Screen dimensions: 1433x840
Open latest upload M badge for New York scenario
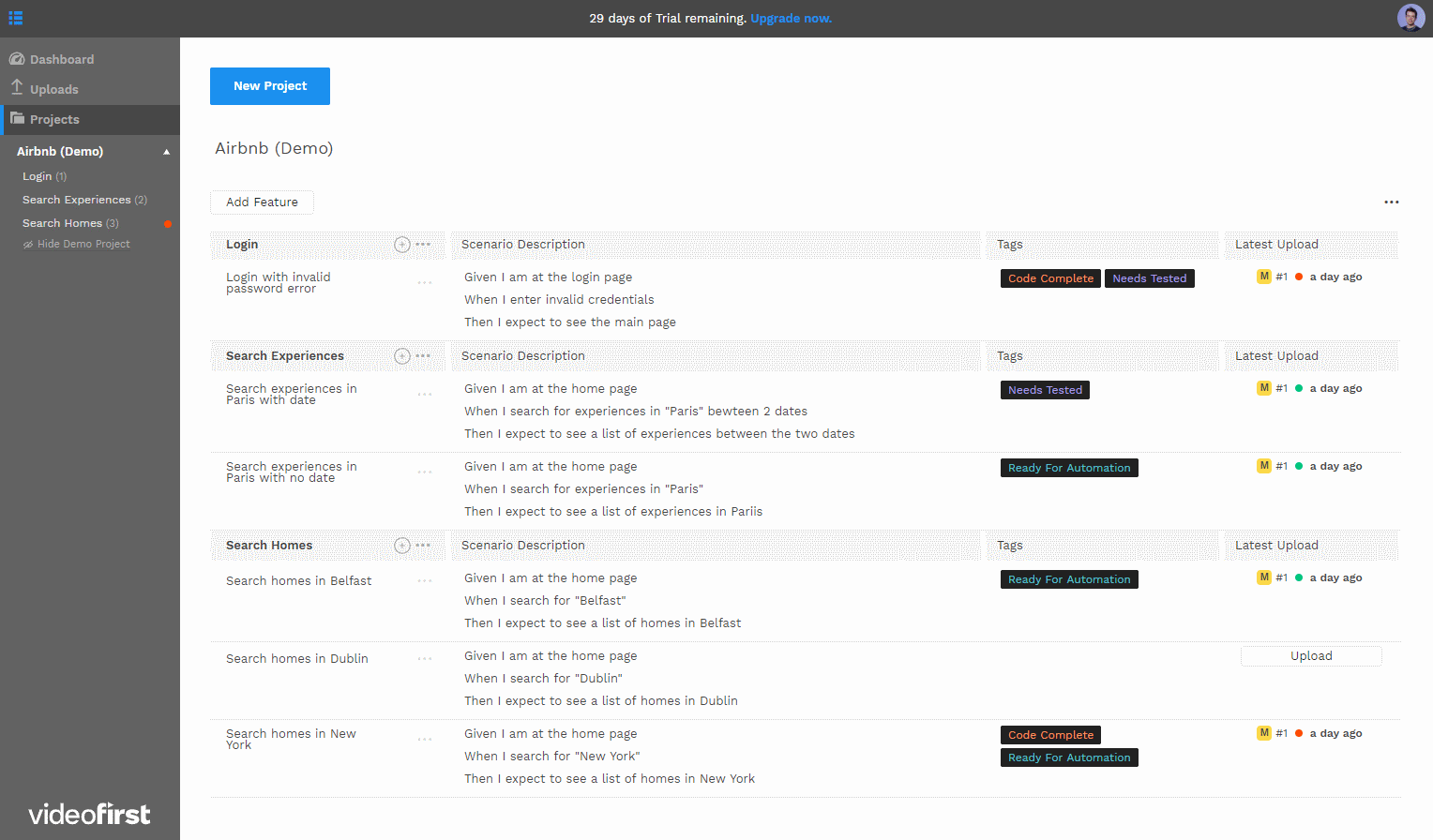(1264, 733)
